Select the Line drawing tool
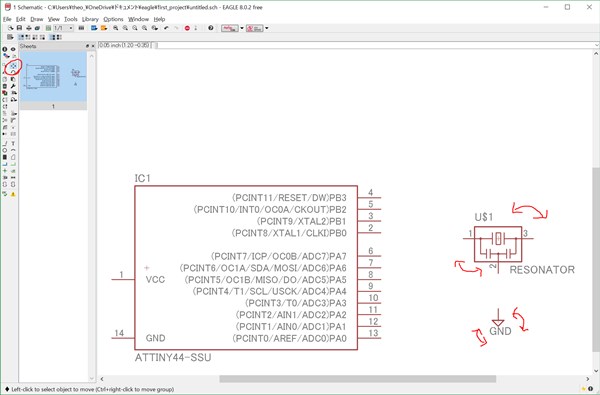 point(5,143)
